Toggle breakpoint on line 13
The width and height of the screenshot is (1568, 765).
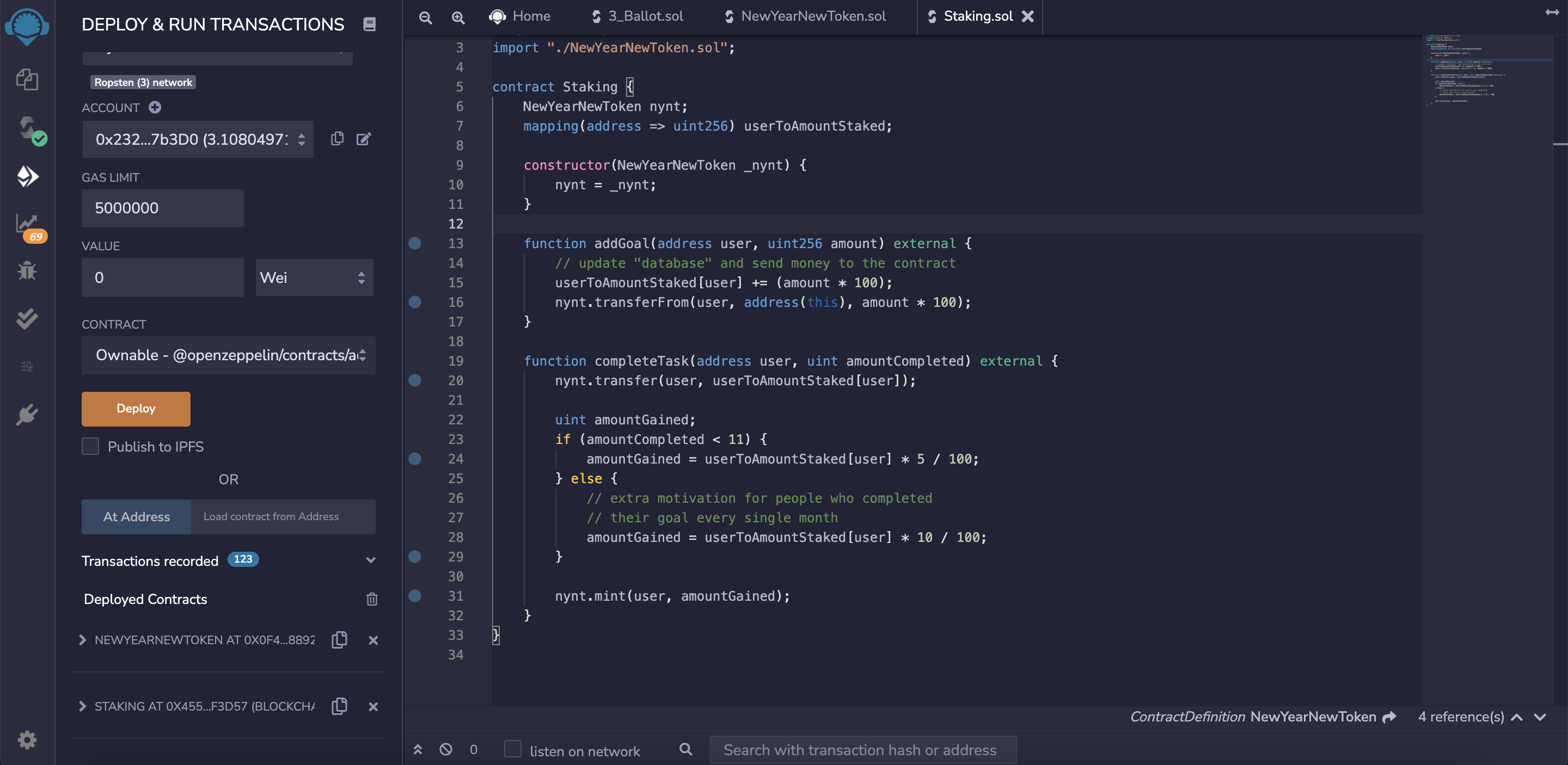(x=414, y=243)
